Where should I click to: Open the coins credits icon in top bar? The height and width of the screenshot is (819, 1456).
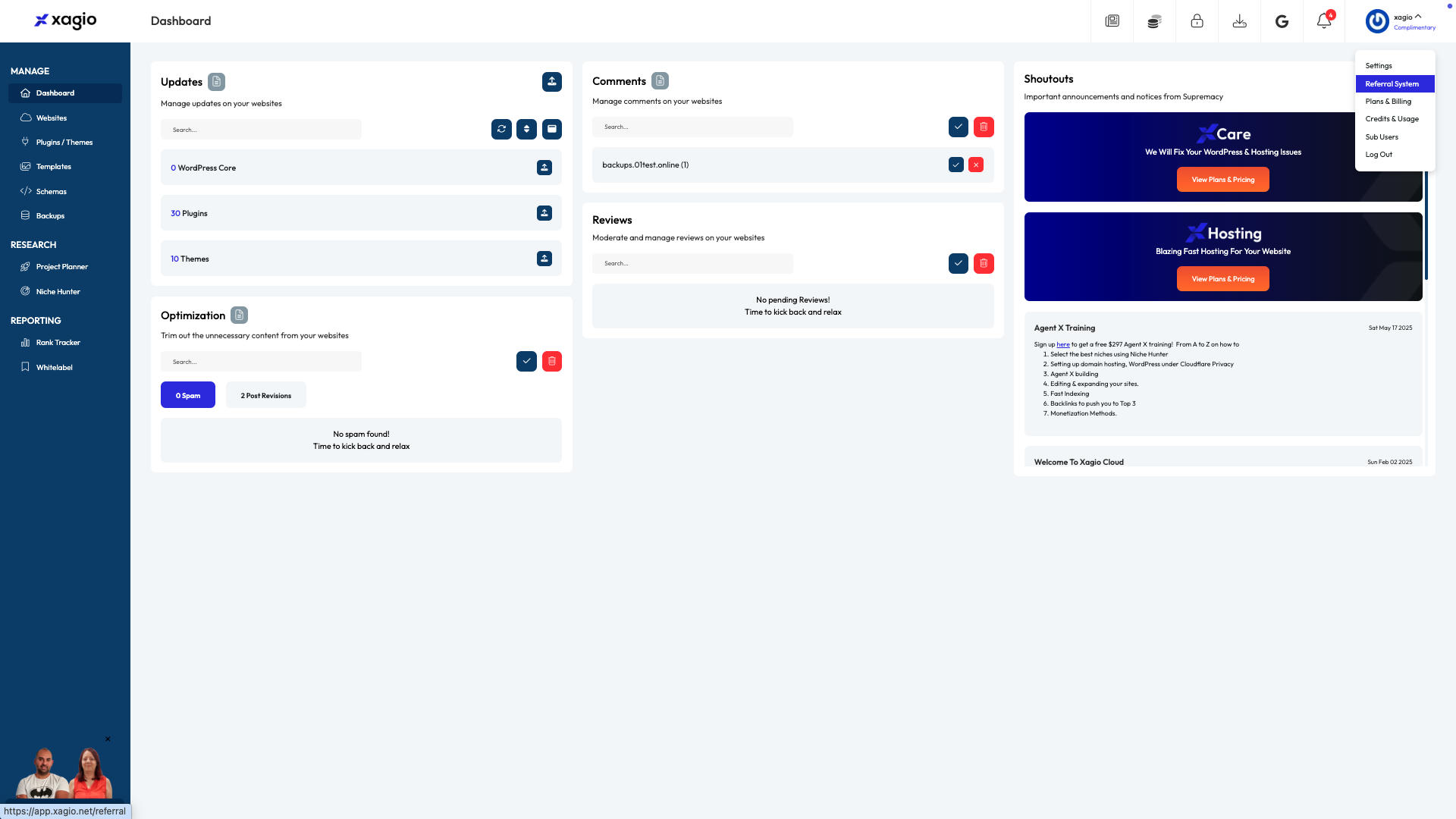click(x=1154, y=21)
